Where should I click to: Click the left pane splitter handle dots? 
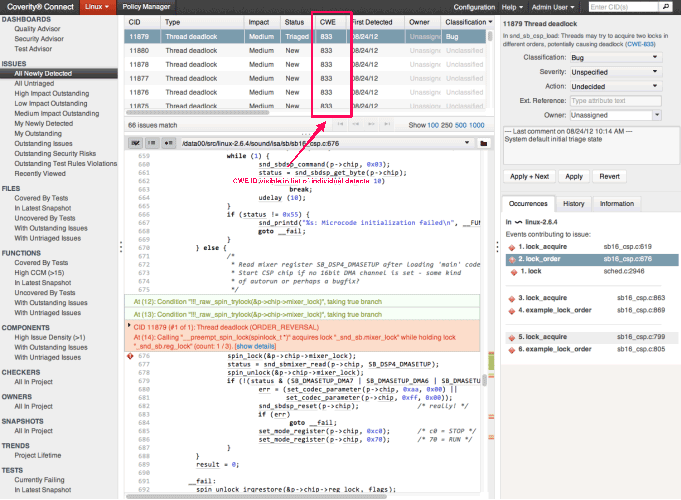(x=121, y=247)
